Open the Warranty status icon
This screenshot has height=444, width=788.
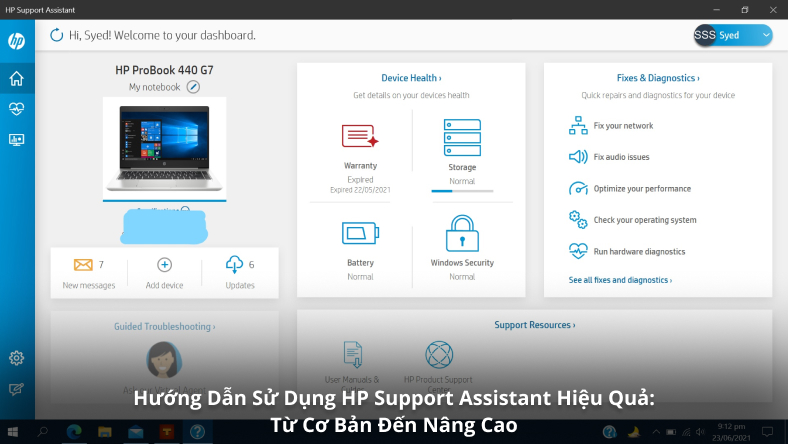pos(360,136)
